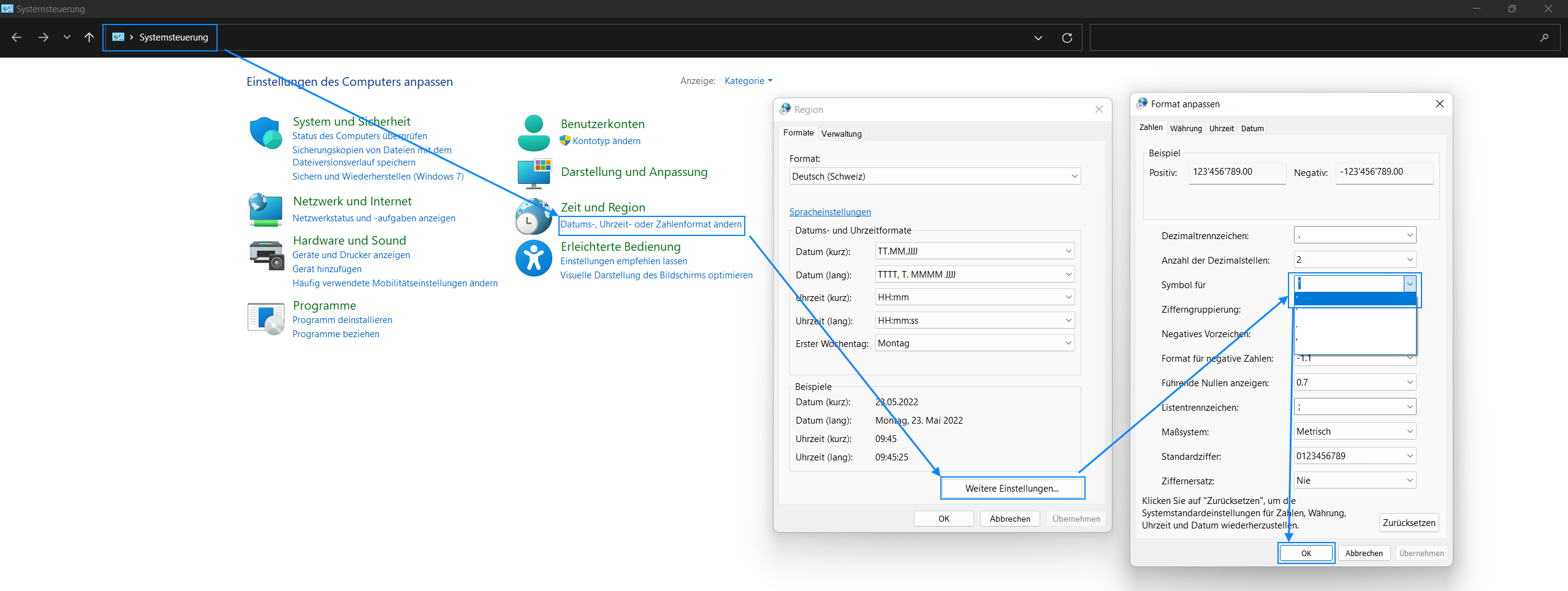The image size is (1568, 591).
Task: Open Datums-, Uhrzeit- oder Zahlenformat ändern link
Action: 651,224
